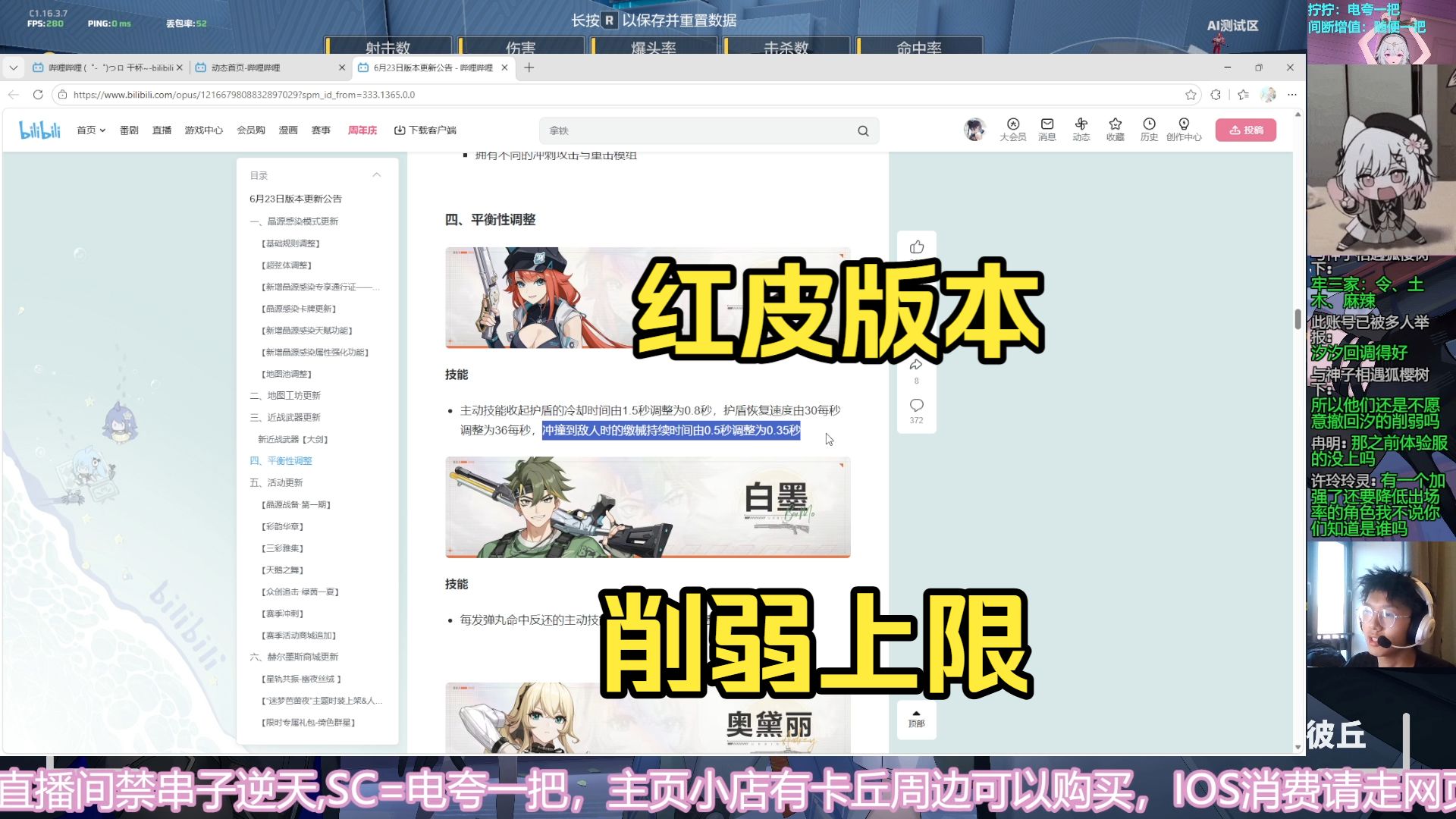Click the 奥黛丽 character banner image

[648, 717]
